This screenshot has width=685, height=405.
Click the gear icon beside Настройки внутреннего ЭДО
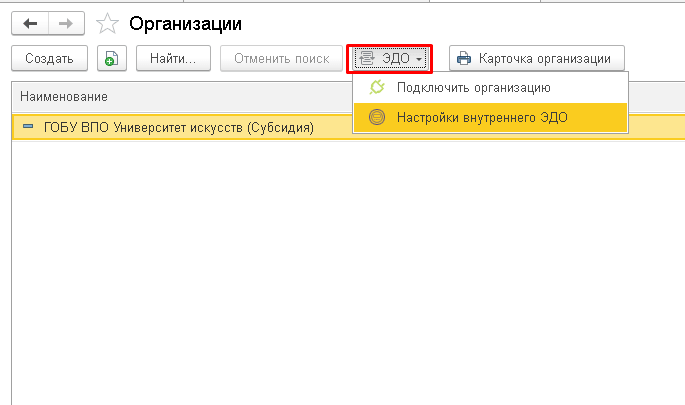point(376,117)
